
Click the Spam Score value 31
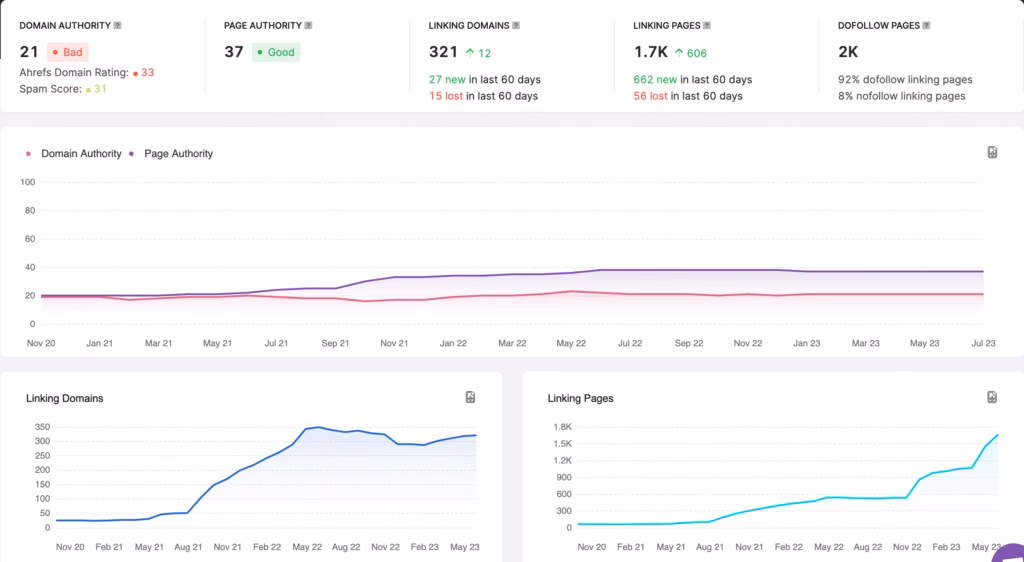pyautogui.click(x=100, y=89)
